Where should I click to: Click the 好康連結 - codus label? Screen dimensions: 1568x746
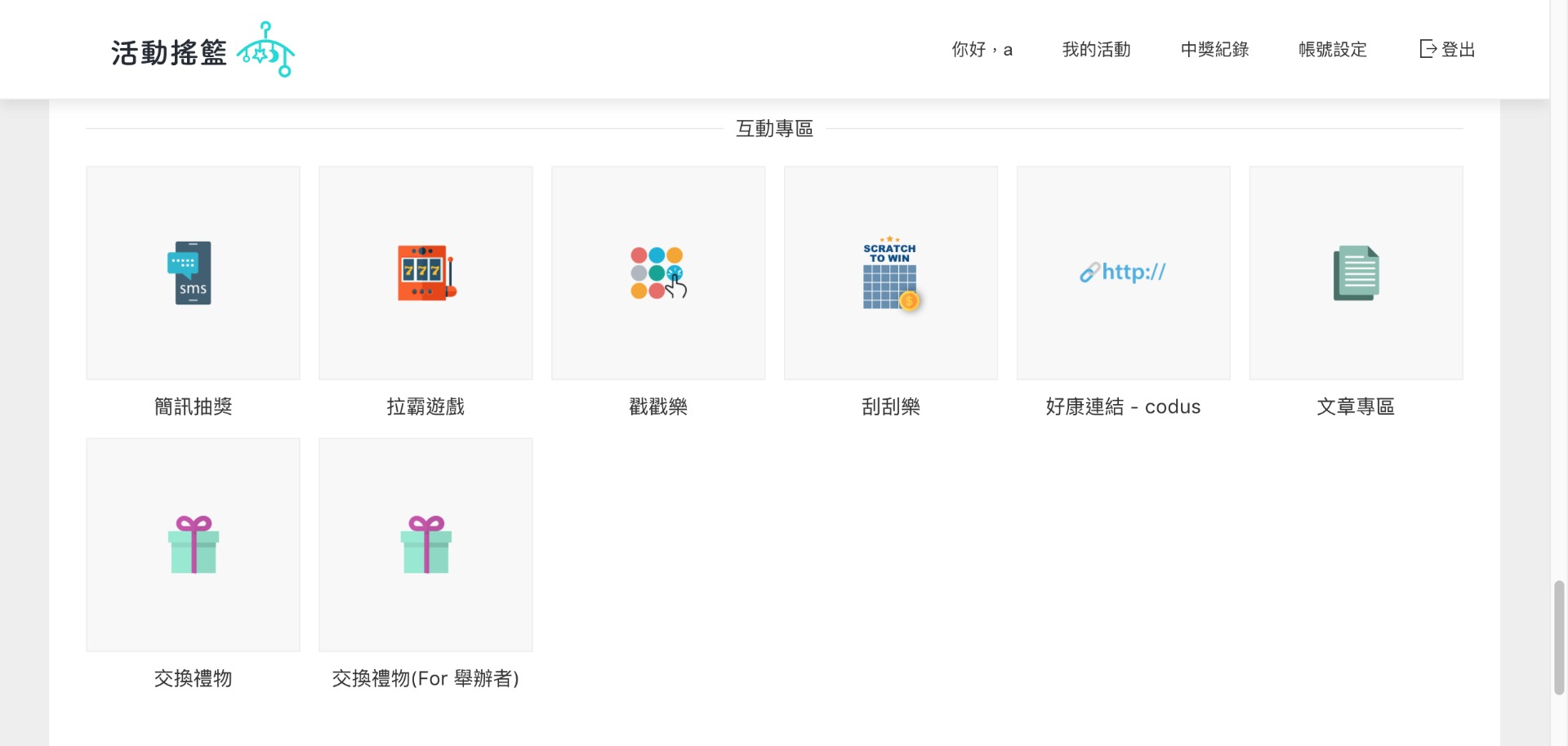pyautogui.click(x=1124, y=406)
